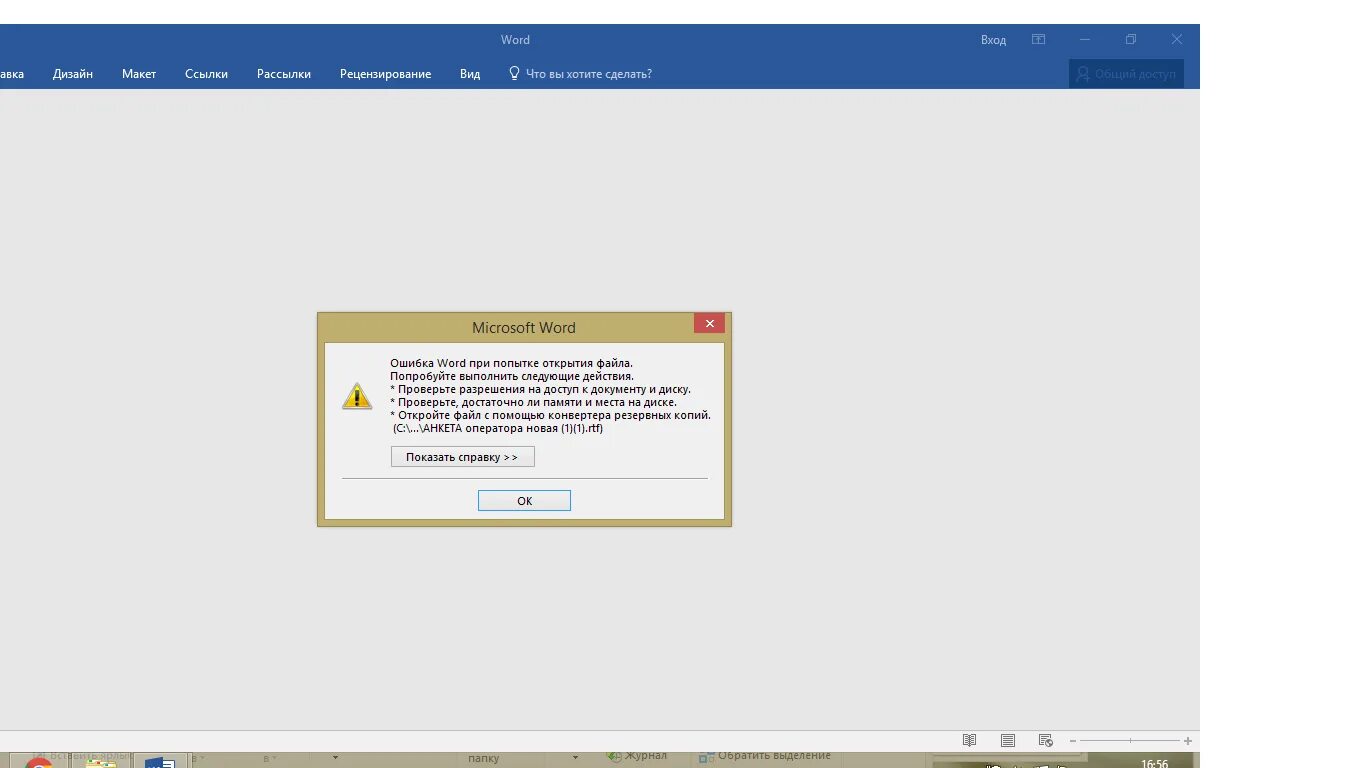This screenshot has height=768, width=1366.
Task: Click Журнал in the background window
Action: point(638,757)
